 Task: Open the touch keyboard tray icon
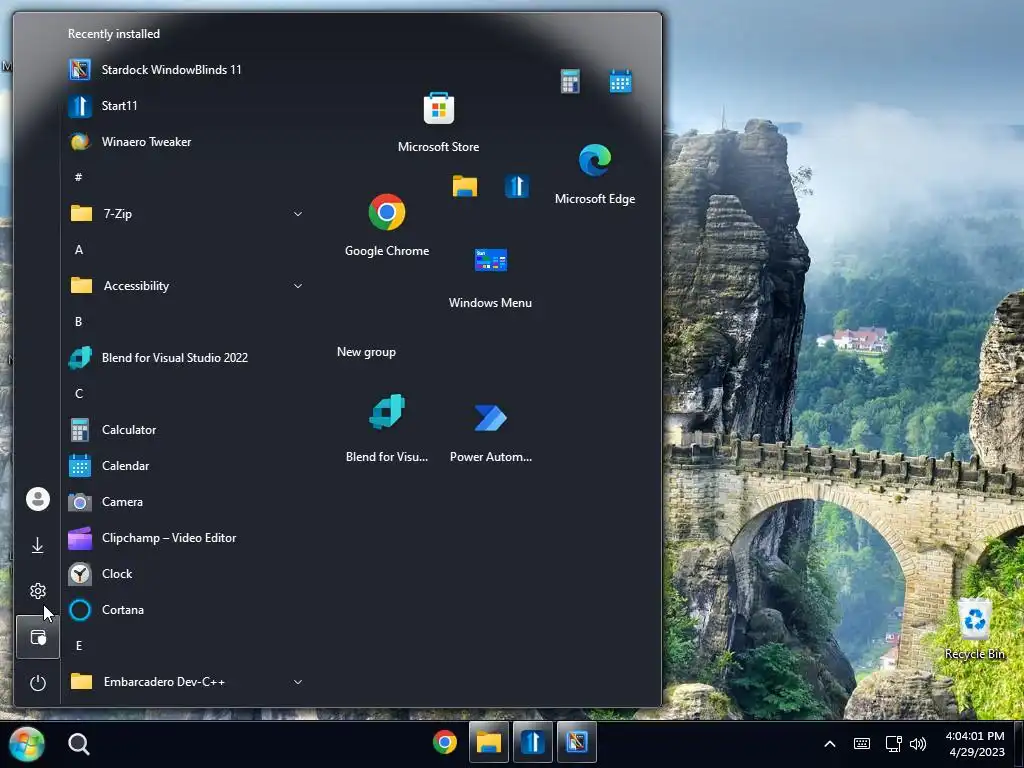(862, 744)
